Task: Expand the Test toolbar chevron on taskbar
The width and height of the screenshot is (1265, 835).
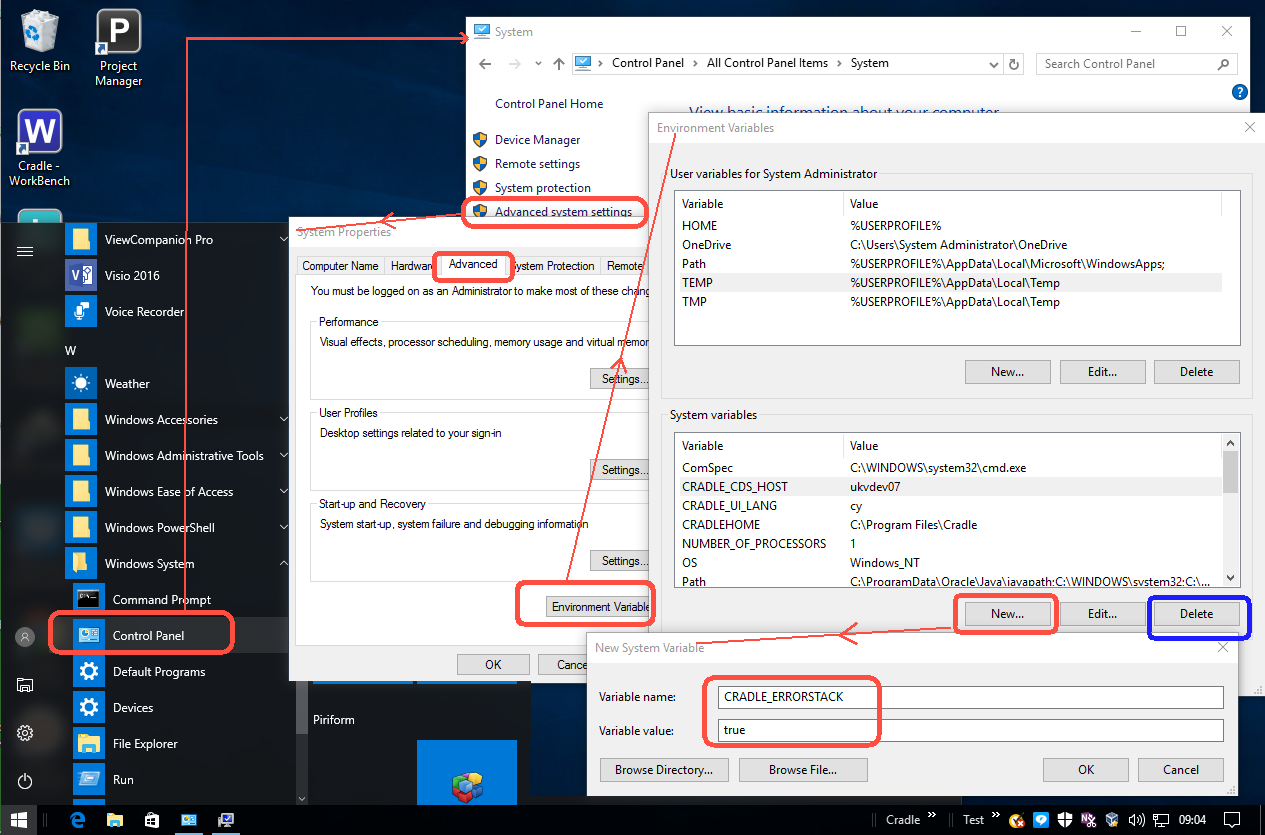Action: [x=995, y=816]
